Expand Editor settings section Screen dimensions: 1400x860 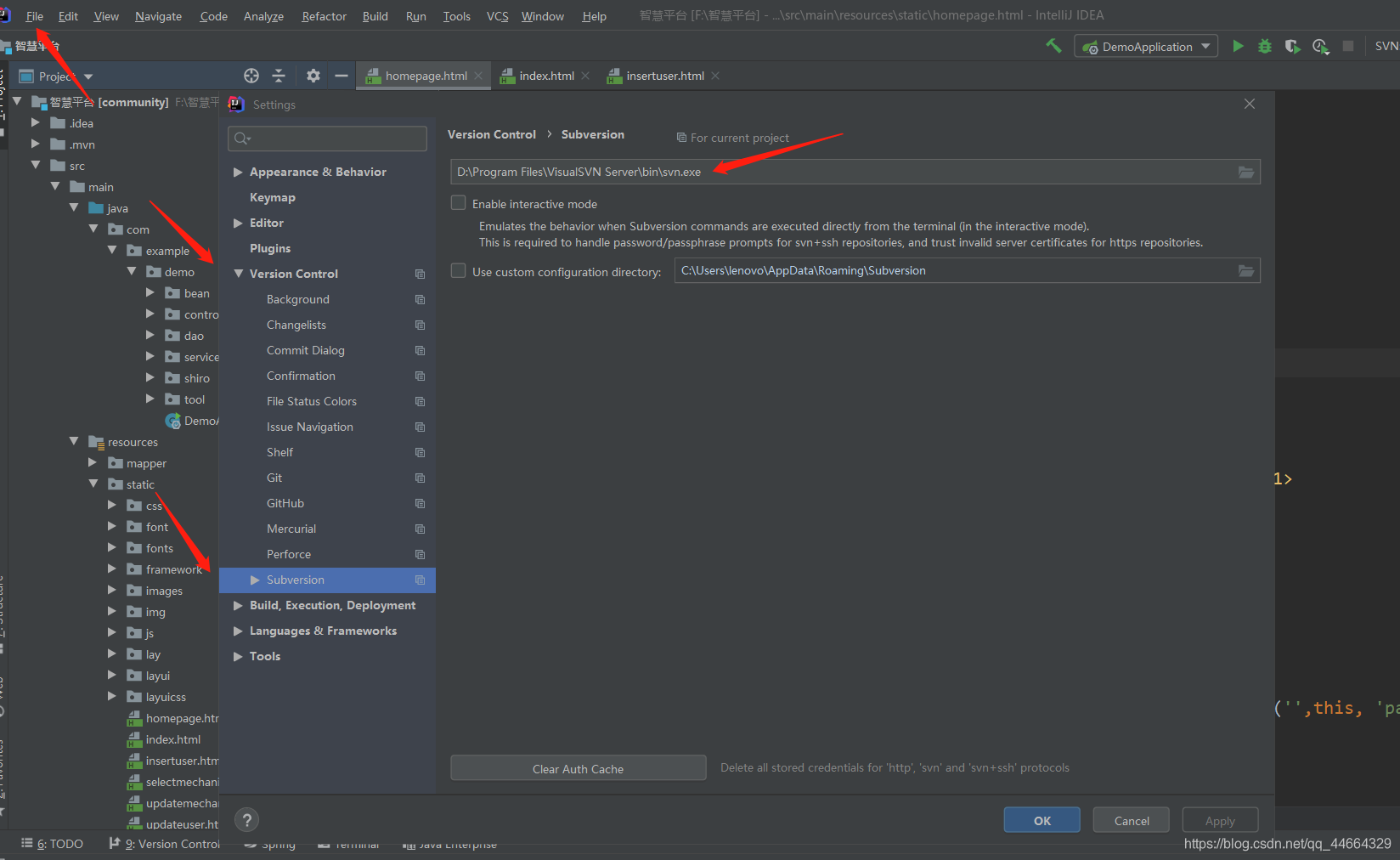[x=239, y=223]
